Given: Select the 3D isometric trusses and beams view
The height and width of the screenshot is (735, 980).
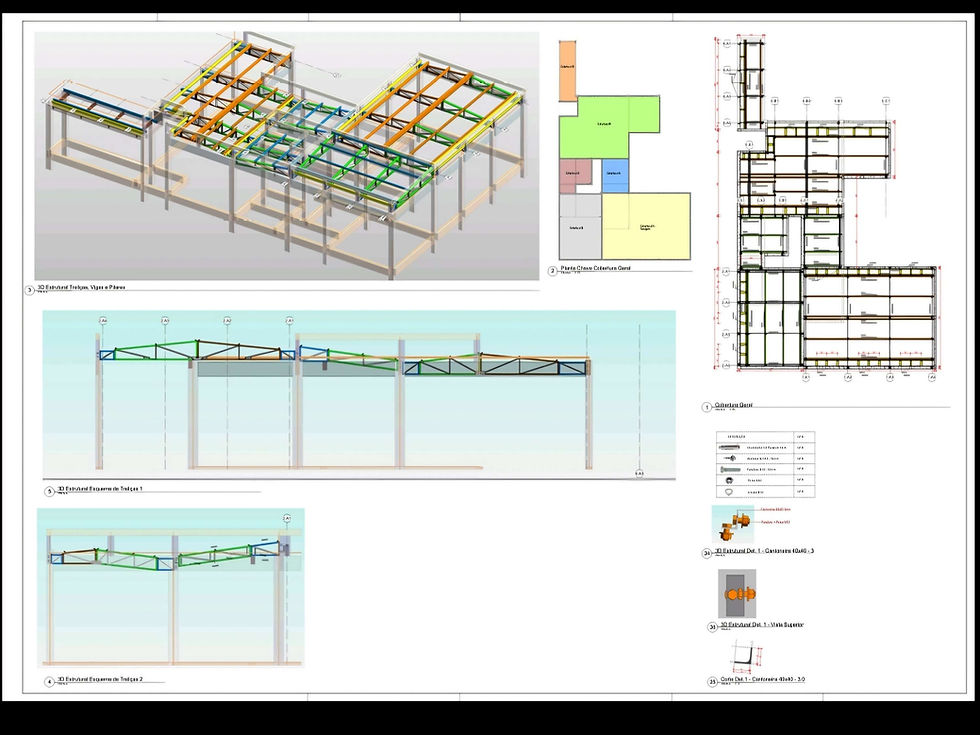Looking at the screenshot, I should pos(287,156).
